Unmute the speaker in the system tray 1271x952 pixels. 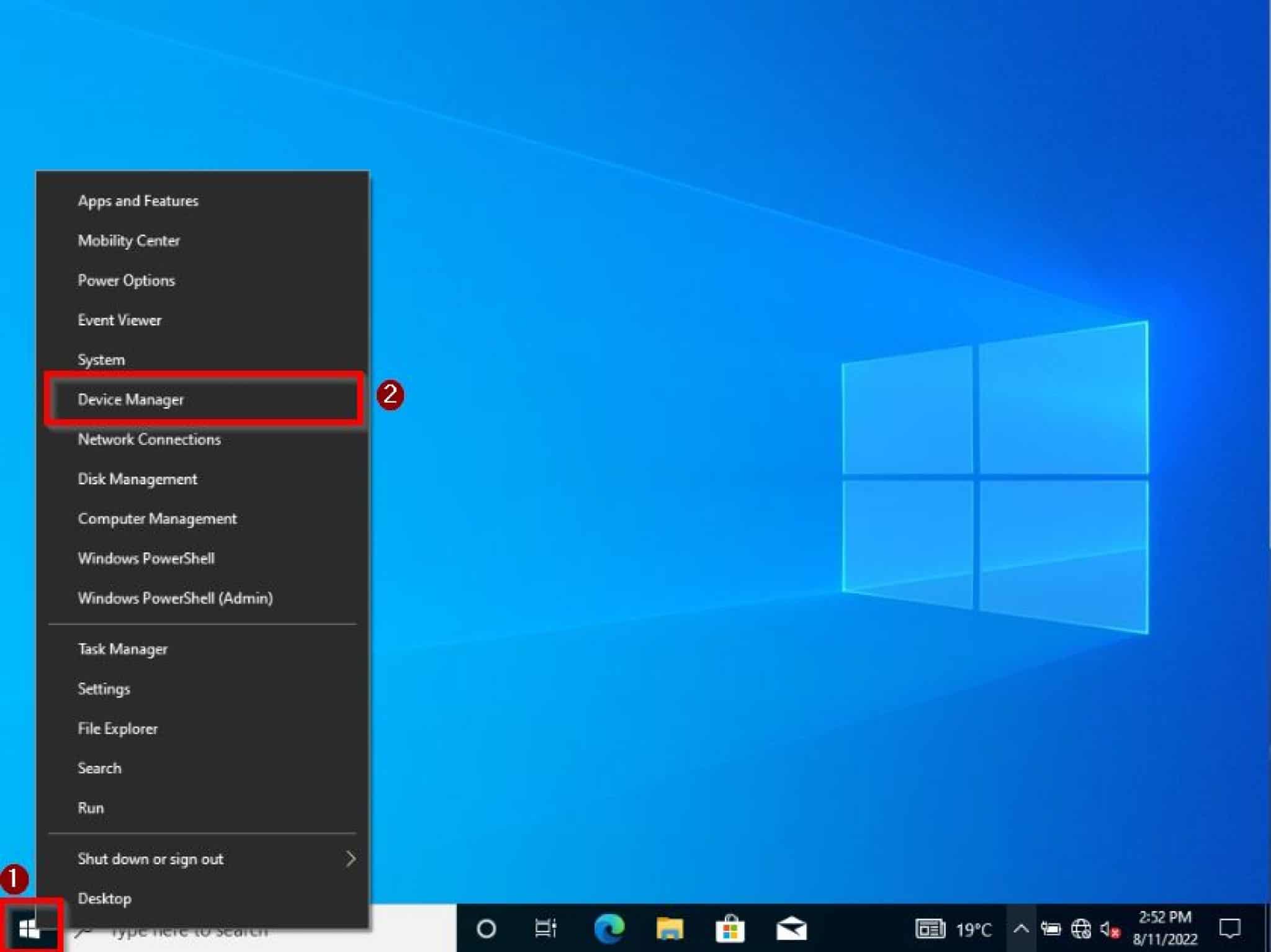point(1108,929)
